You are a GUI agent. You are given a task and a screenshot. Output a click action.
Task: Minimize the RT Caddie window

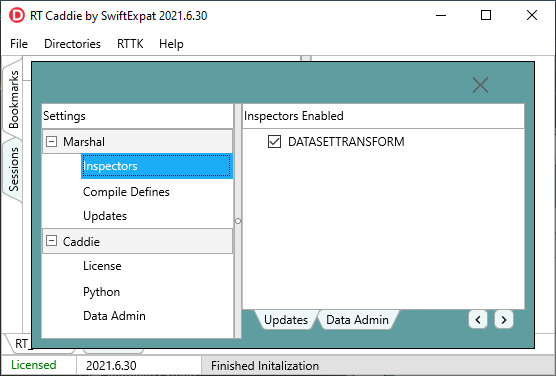[x=441, y=15]
